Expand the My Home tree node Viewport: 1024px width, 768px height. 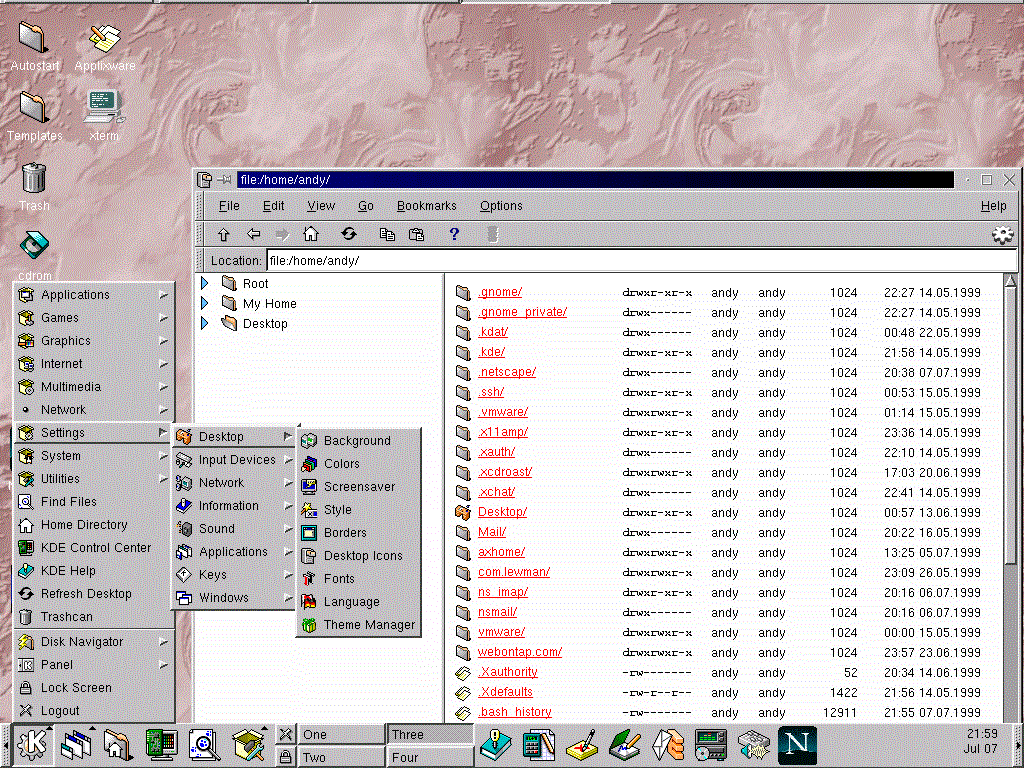pyautogui.click(x=205, y=304)
